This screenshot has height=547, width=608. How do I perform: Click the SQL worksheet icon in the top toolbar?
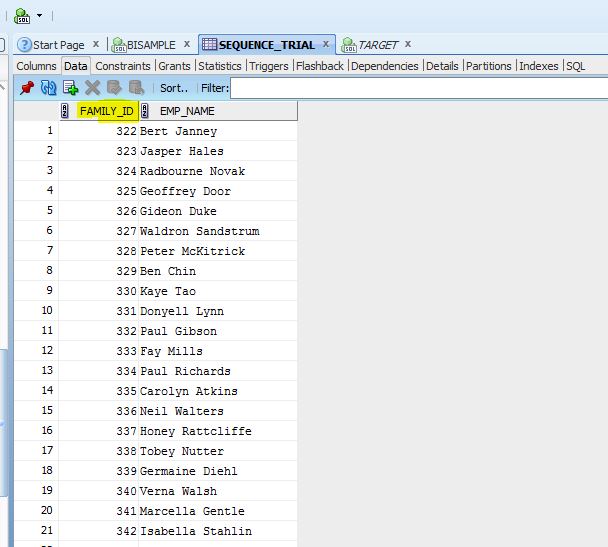22,16
